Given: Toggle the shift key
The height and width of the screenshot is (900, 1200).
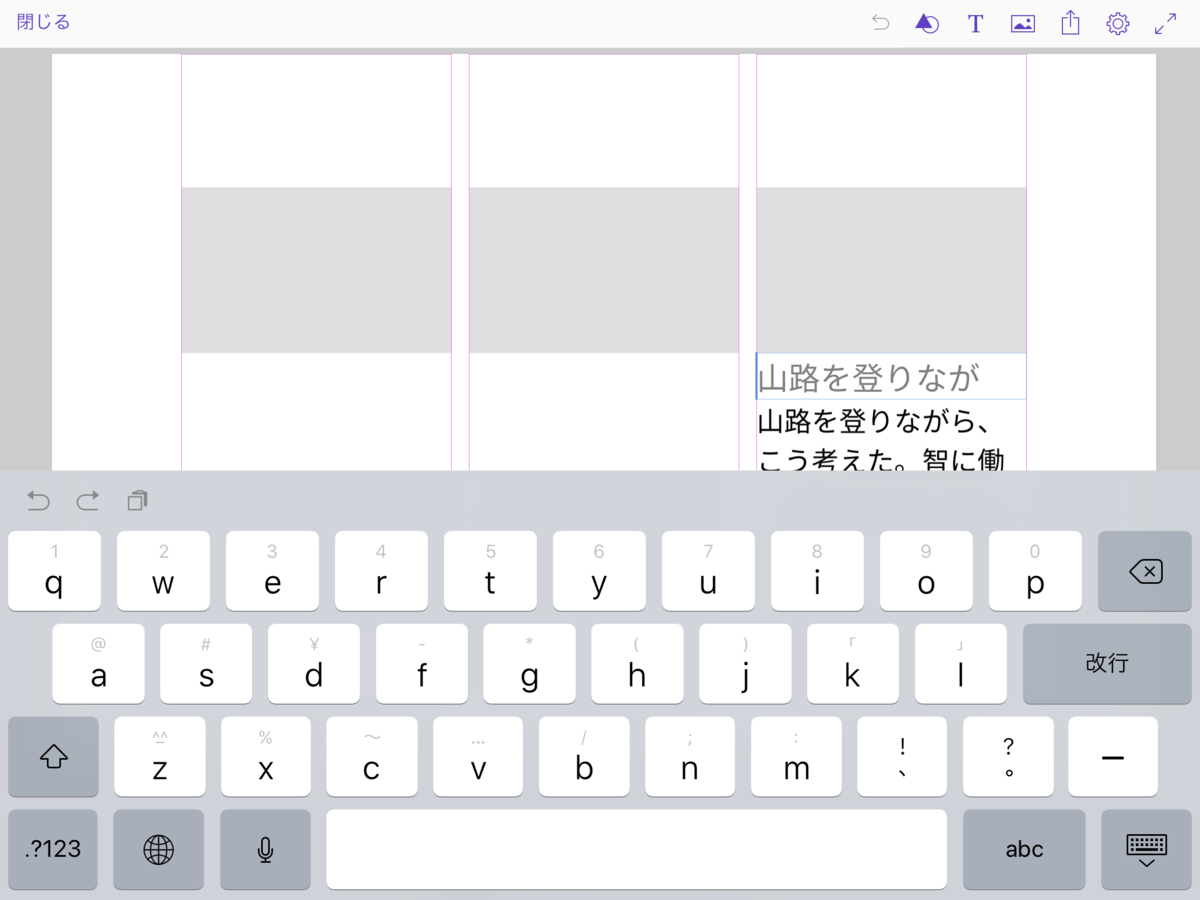Looking at the screenshot, I should coord(52,757).
